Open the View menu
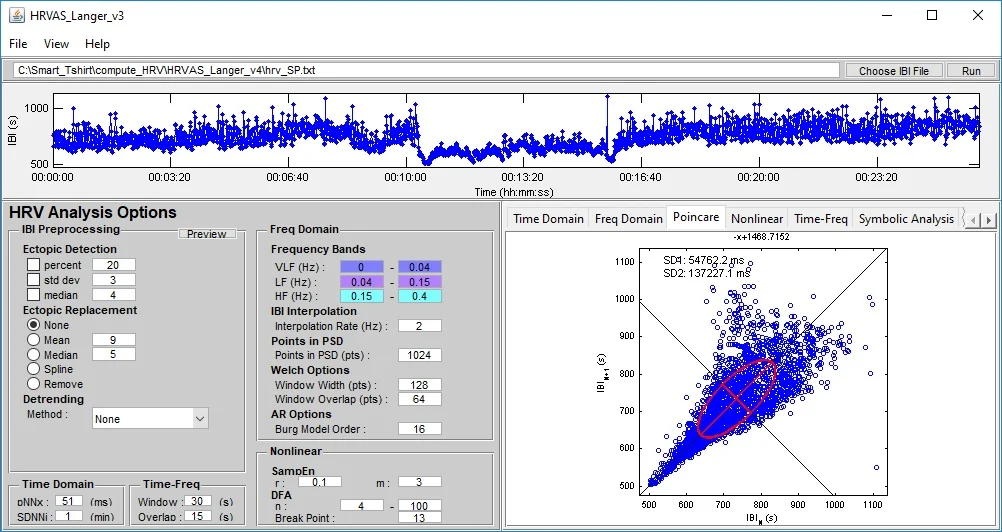 pos(56,44)
